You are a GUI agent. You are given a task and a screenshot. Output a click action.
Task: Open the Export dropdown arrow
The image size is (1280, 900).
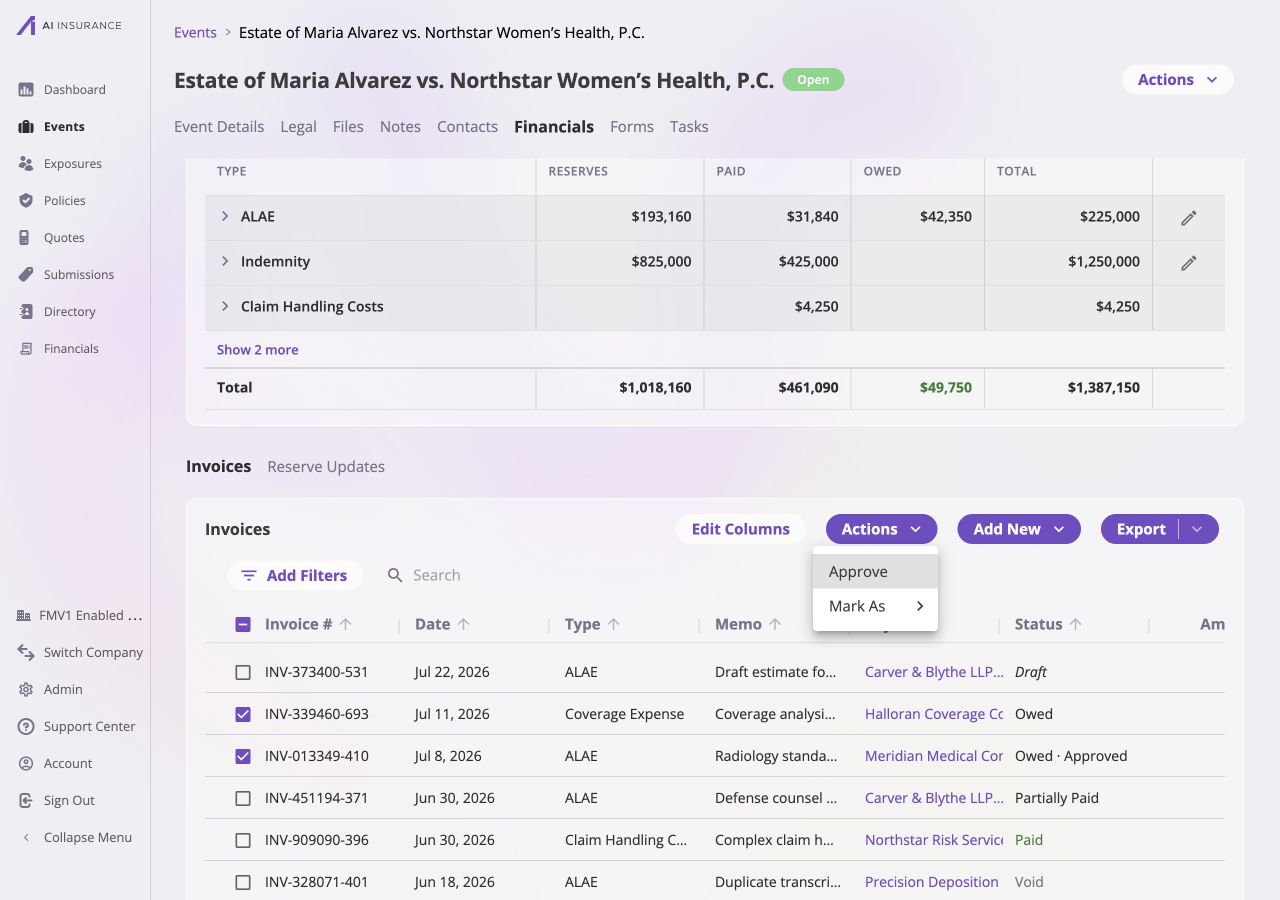coord(1198,529)
